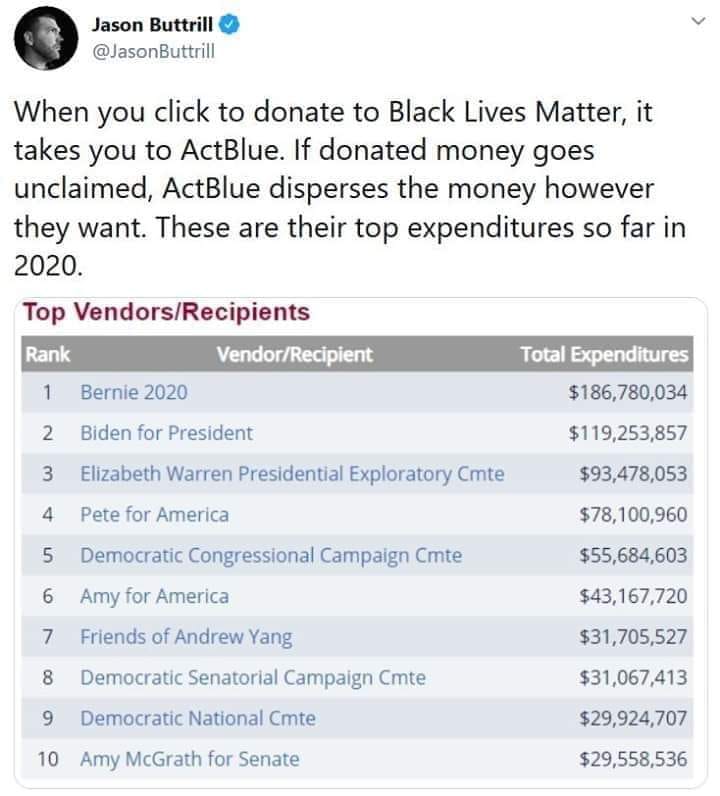This screenshot has height=796, width=720.
Task: Open Democratic Senatorial Campaign Cmte link
Action: pos(253,678)
